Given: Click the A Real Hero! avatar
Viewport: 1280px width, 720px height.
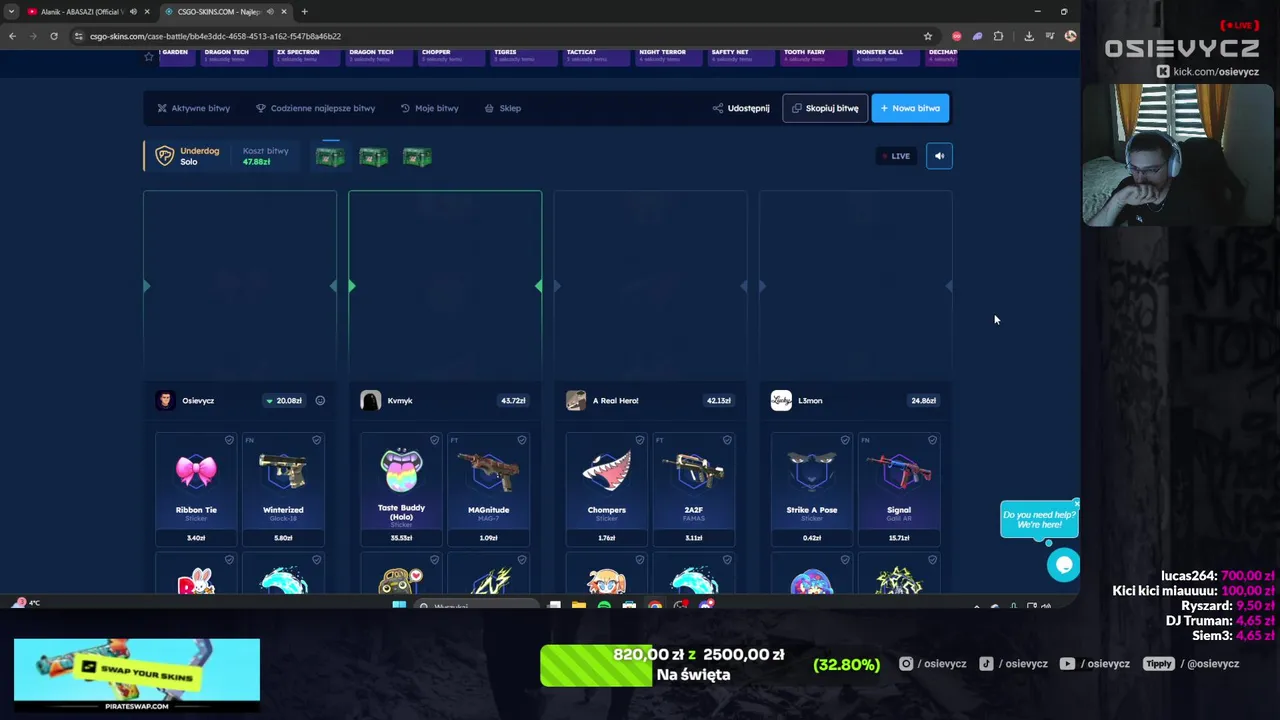Looking at the screenshot, I should coord(575,401).
